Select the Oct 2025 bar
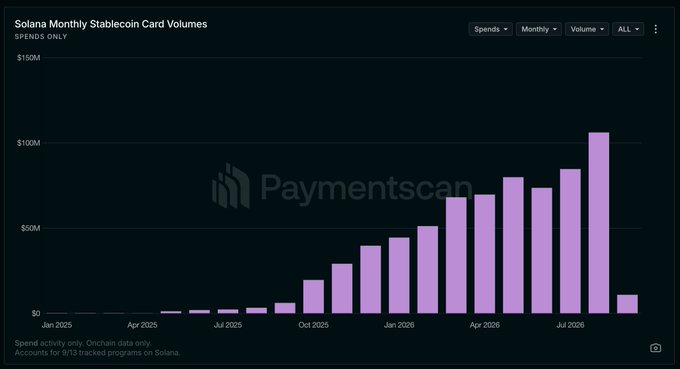 (314, 297)
